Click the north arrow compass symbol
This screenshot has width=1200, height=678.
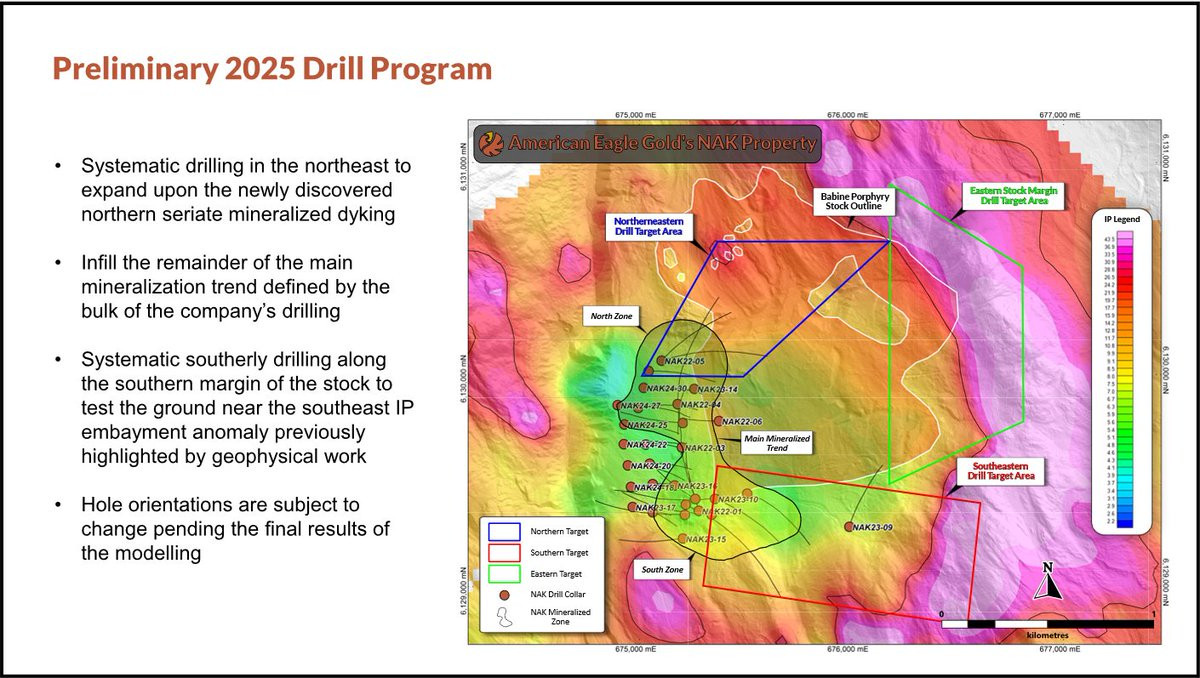coord(1047,581)
